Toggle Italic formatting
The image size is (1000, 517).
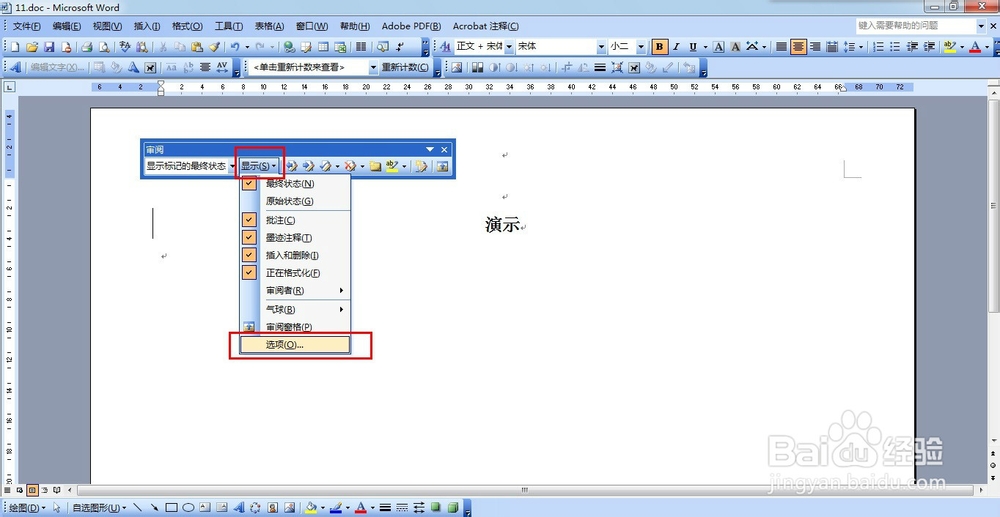676,47
